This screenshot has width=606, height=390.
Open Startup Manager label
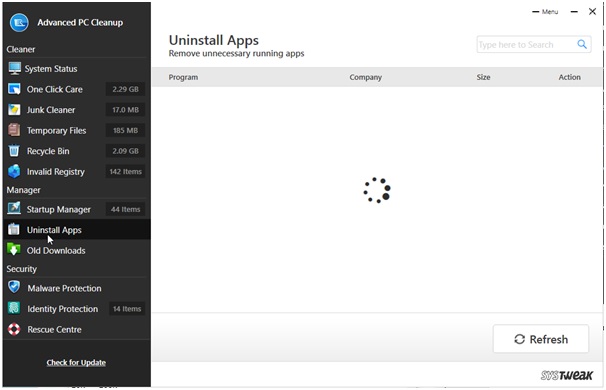coord(58,209)
